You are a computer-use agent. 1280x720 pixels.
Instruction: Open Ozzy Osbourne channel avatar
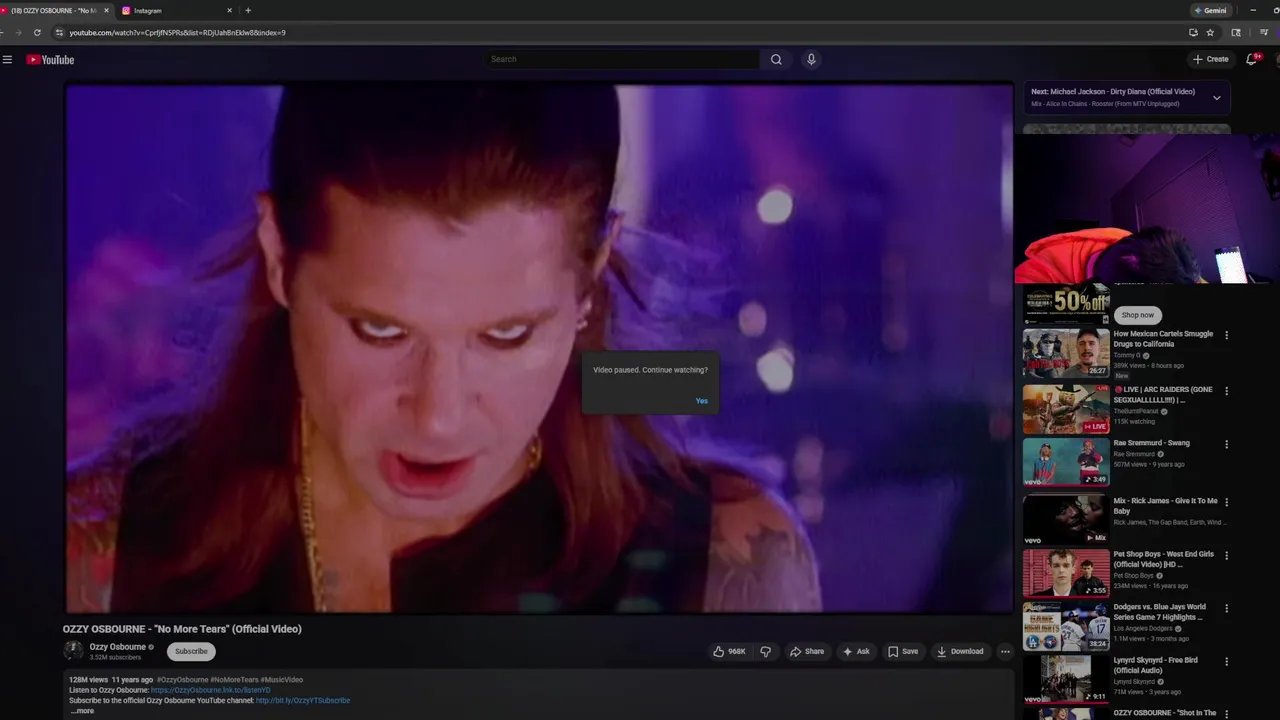click(x=73, y=651)
